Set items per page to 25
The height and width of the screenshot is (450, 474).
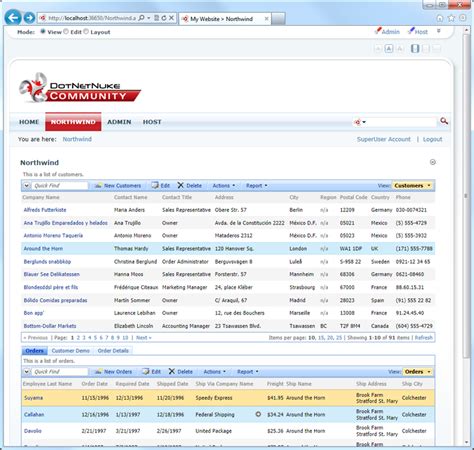tap(339, 338)
